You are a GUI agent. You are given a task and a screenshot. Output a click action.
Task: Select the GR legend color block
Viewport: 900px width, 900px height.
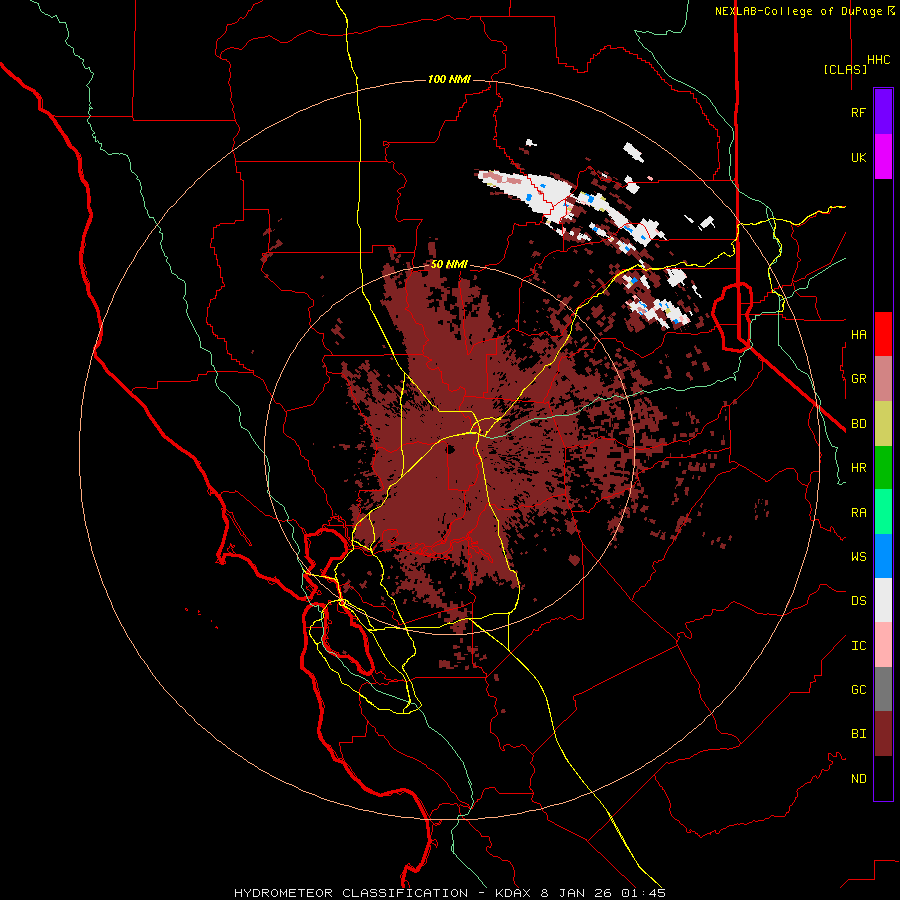(883, 379)
